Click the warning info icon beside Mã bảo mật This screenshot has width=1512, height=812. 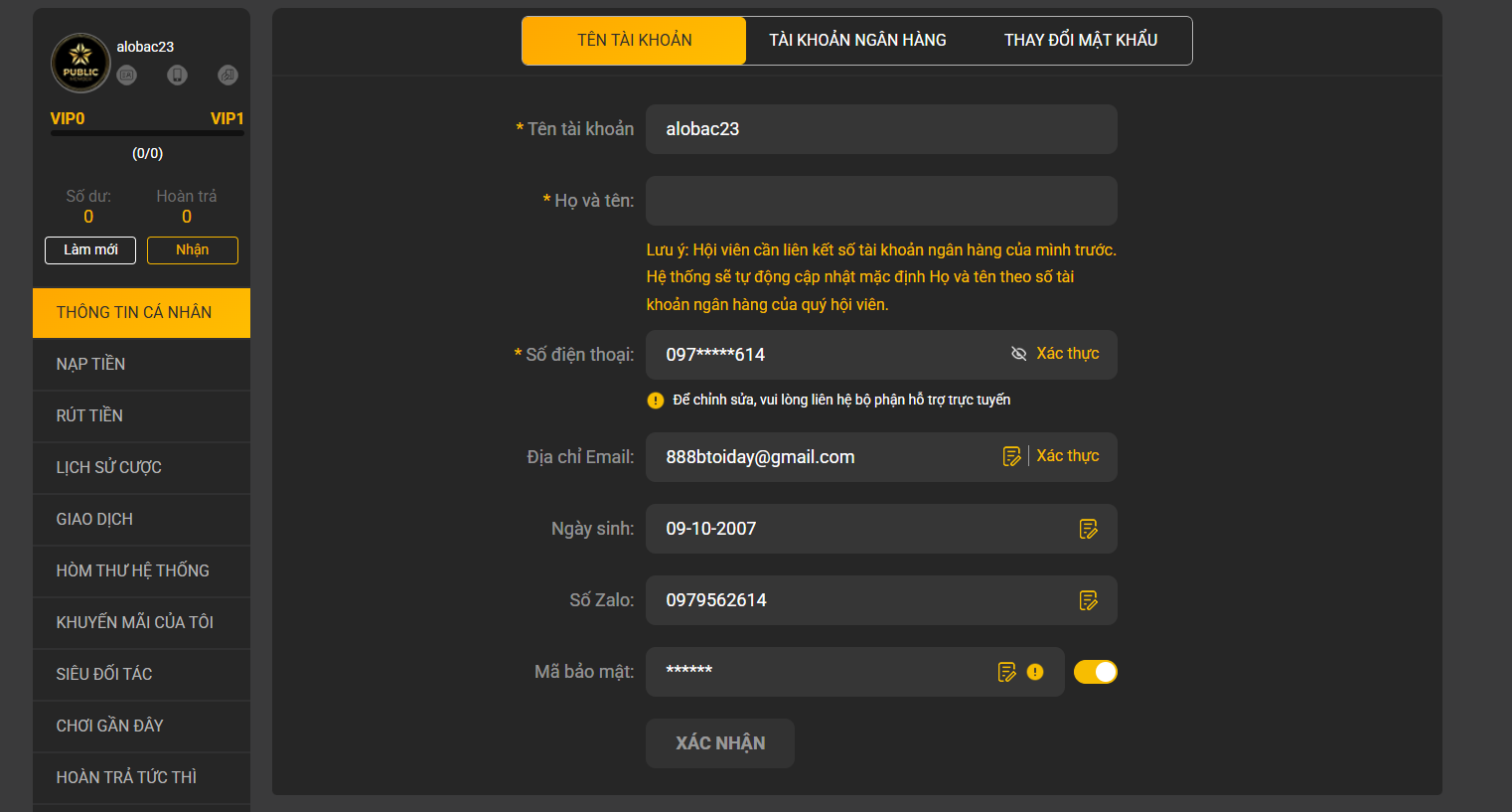click(1035, 672)
